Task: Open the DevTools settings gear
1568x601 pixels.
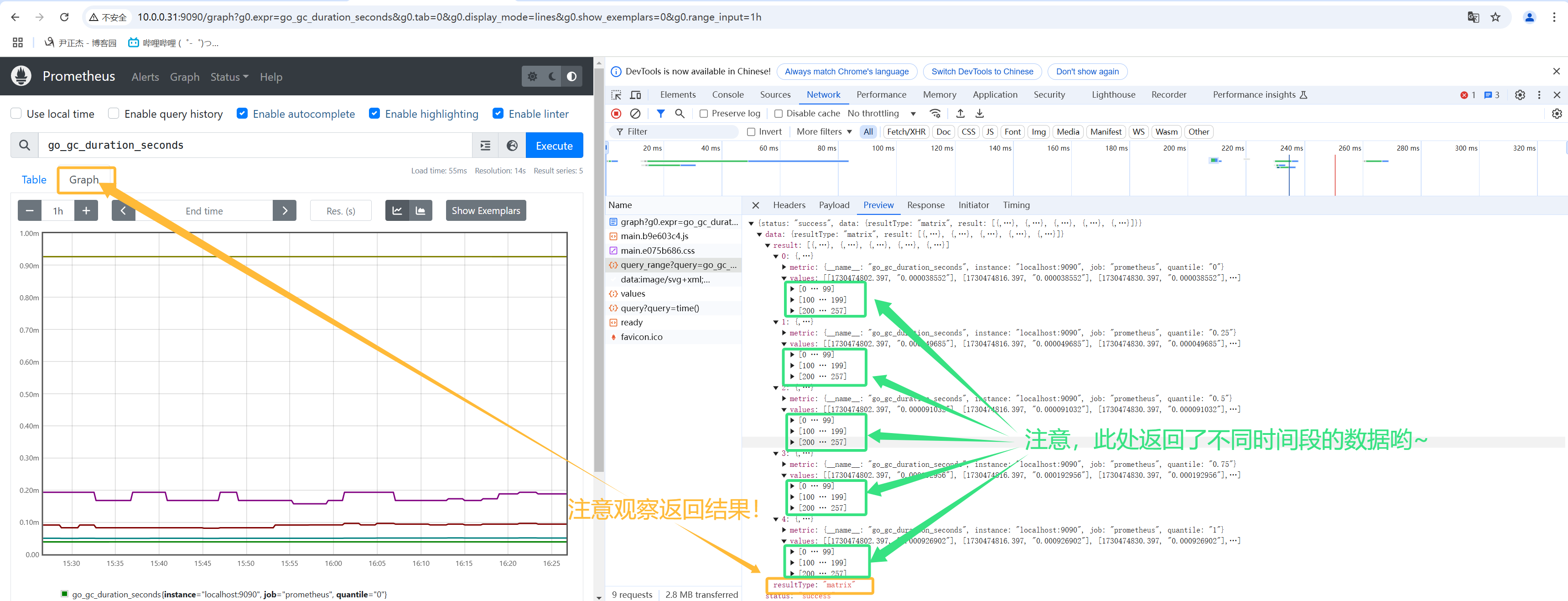Action: pos(1519,95)
